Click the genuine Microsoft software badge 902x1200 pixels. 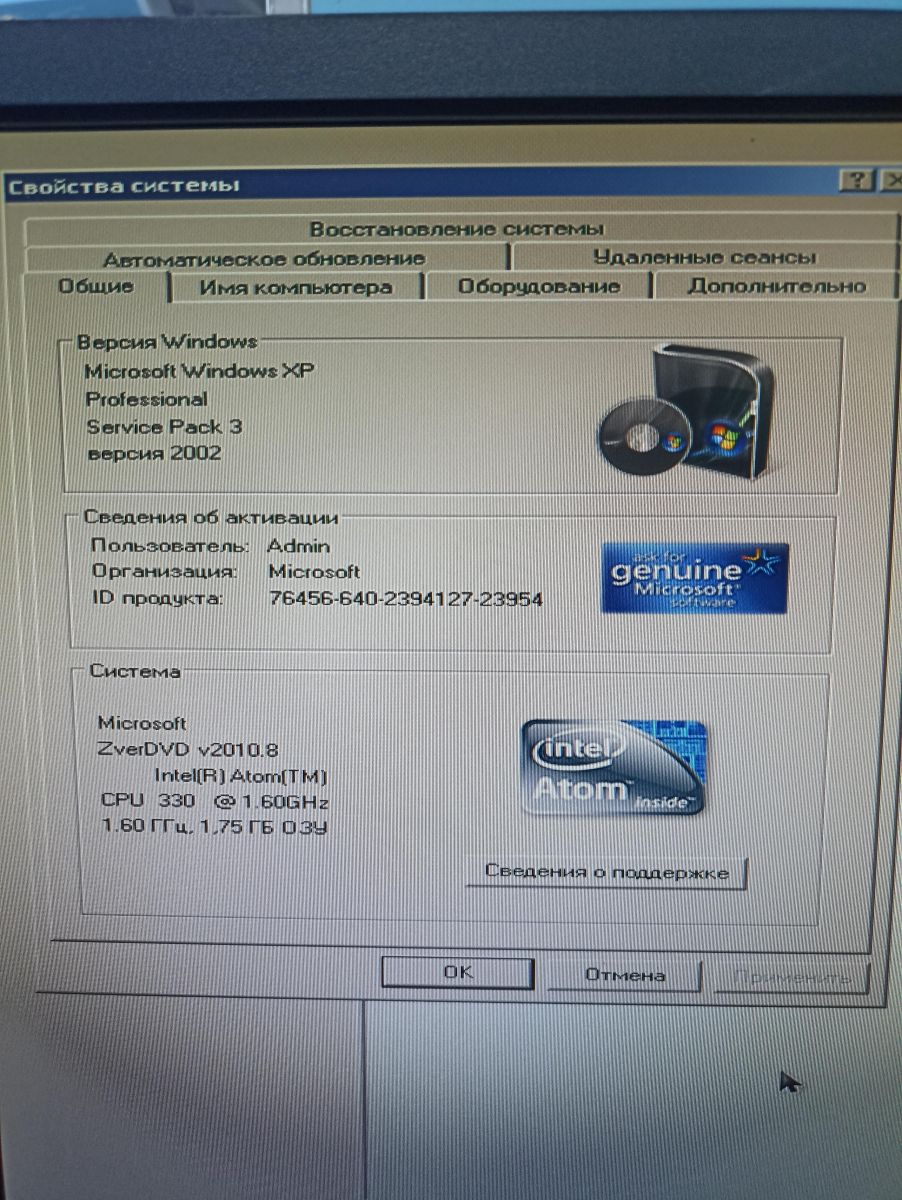[x=695, y=578]
